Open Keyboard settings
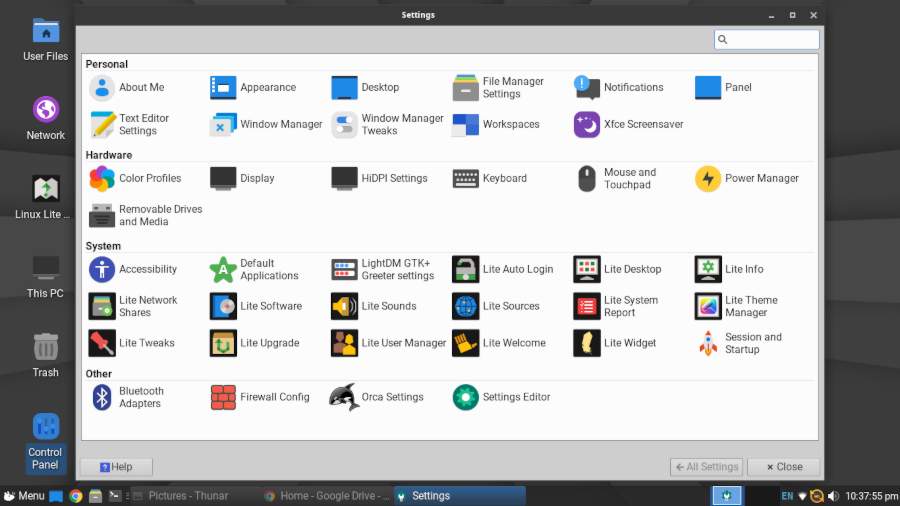This screenshot has width=900, height=506. click(490, 178)
